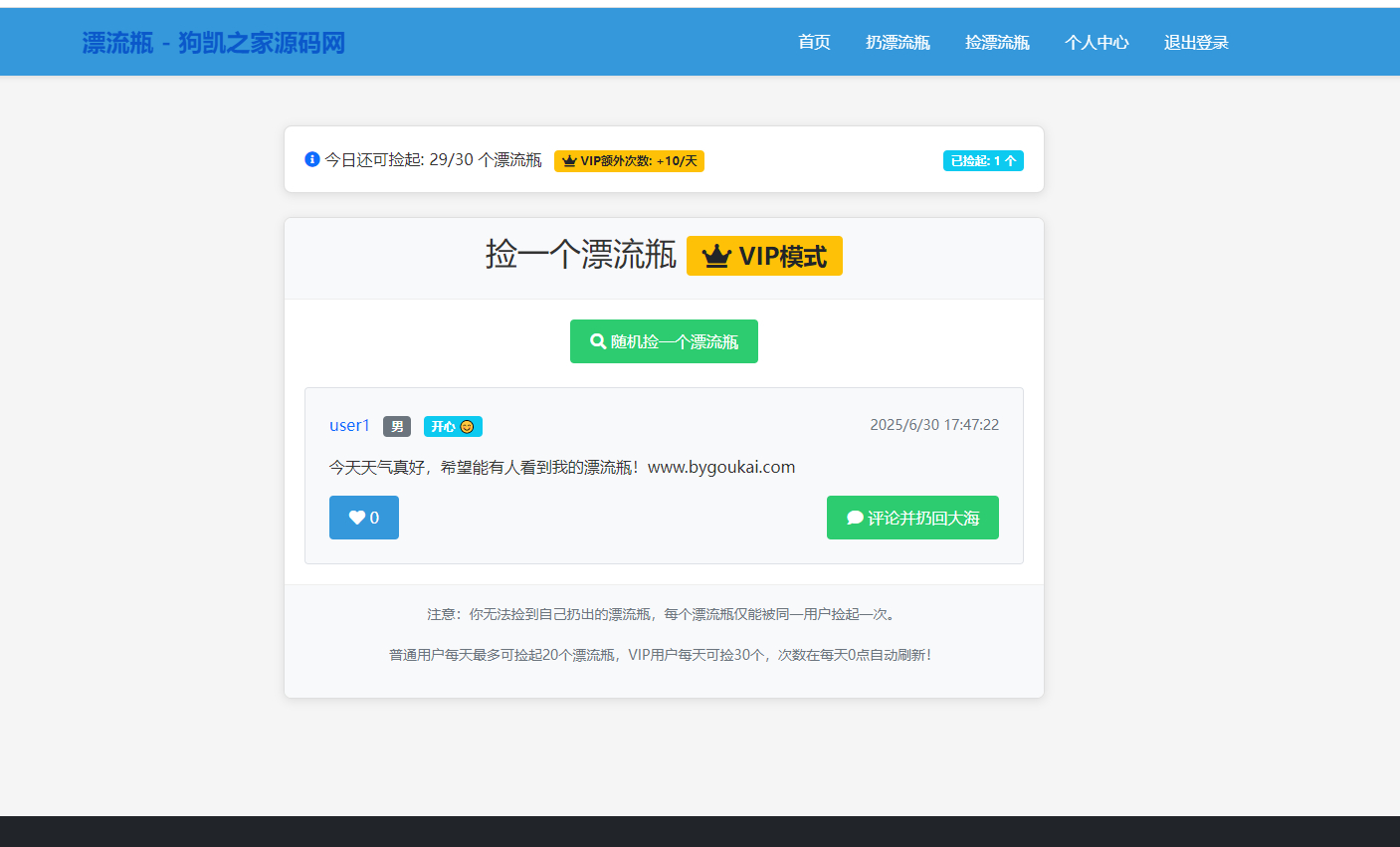
Task: Open user1's profile link
Action: (x=349, y=426)
